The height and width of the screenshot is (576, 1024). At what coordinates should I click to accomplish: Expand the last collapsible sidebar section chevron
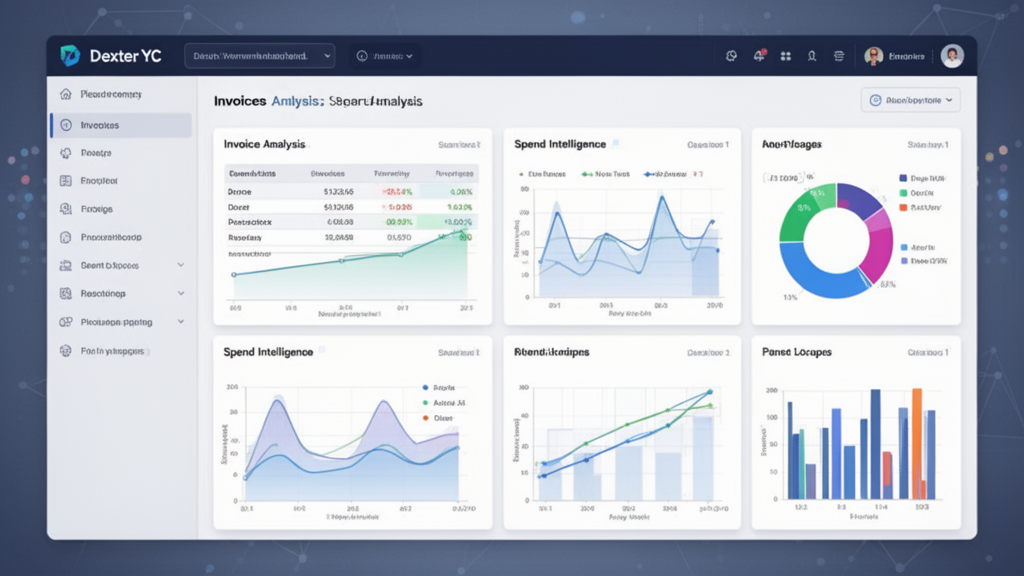(x=181, y=321)
